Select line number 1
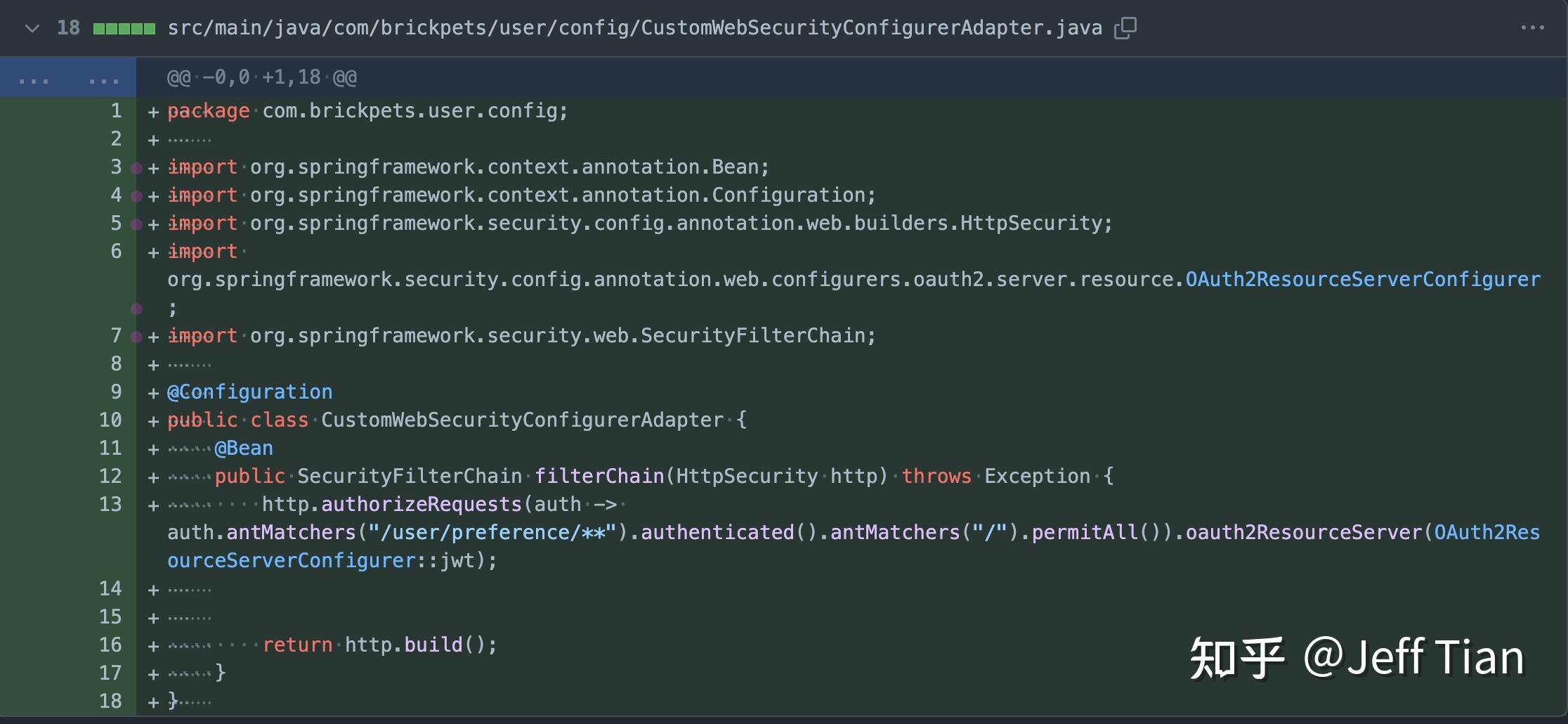This screenshot has height=724, width=1568. click(x=116, y=110)
